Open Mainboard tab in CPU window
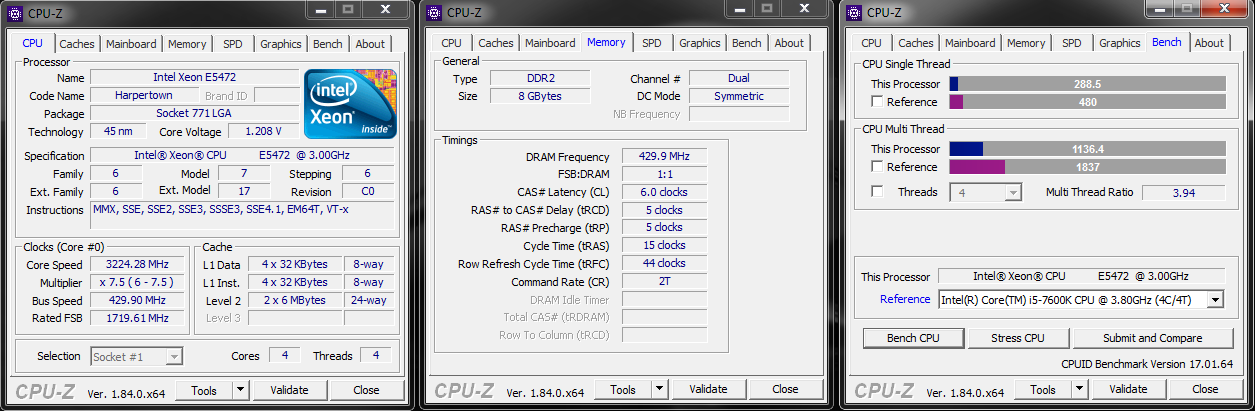 click(131, 44)
